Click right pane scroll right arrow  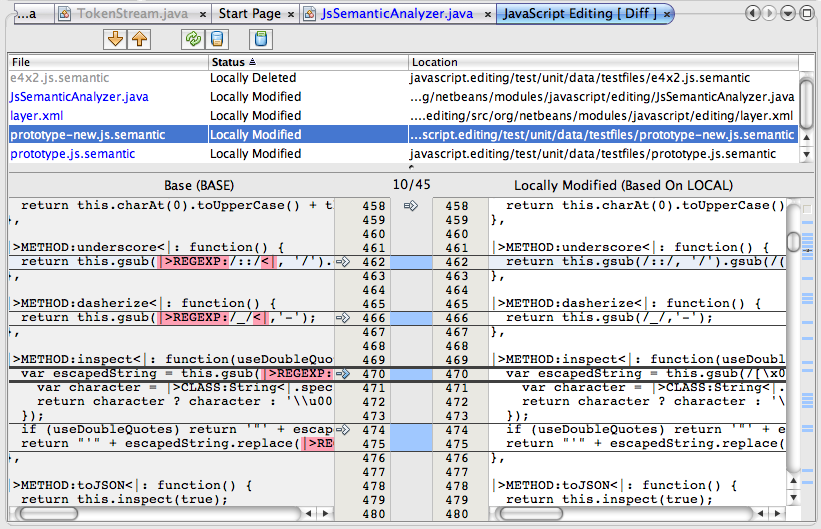point(777,514)
